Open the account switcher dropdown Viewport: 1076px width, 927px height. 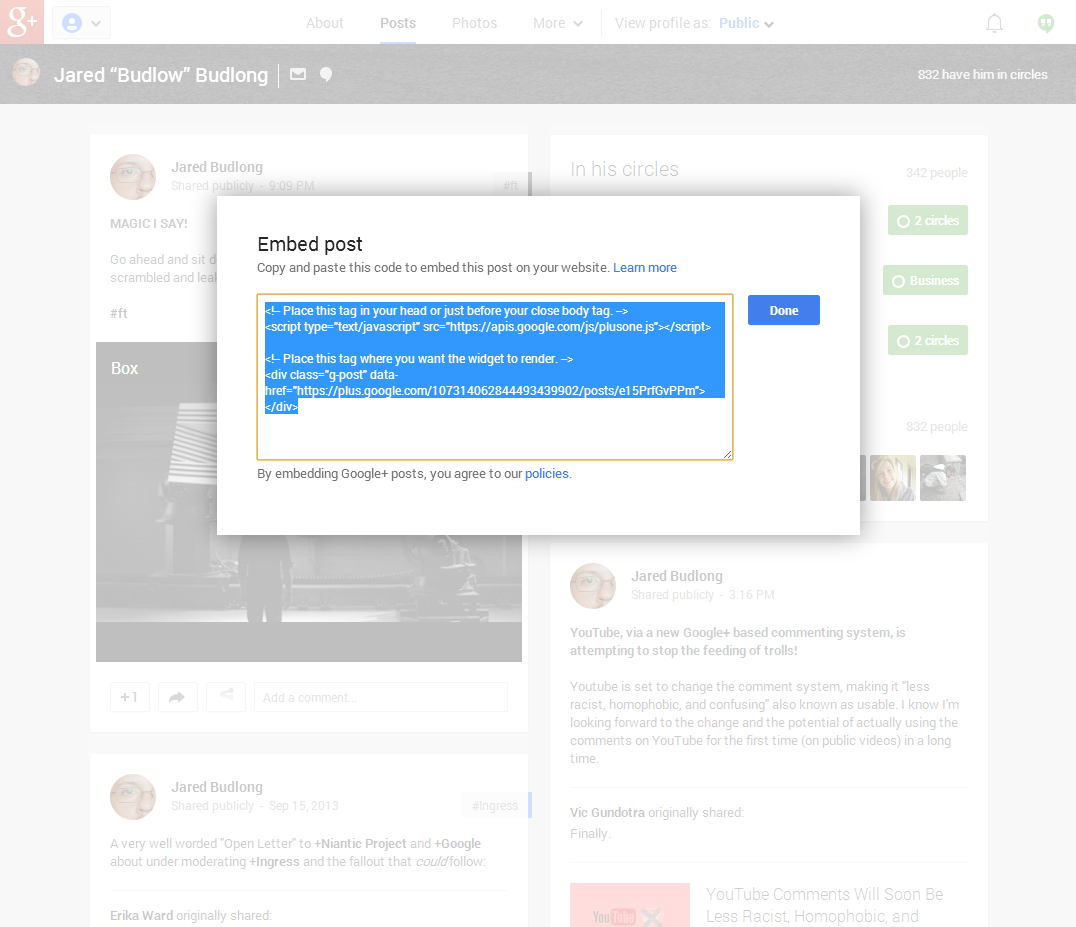[x=81, y=23]
